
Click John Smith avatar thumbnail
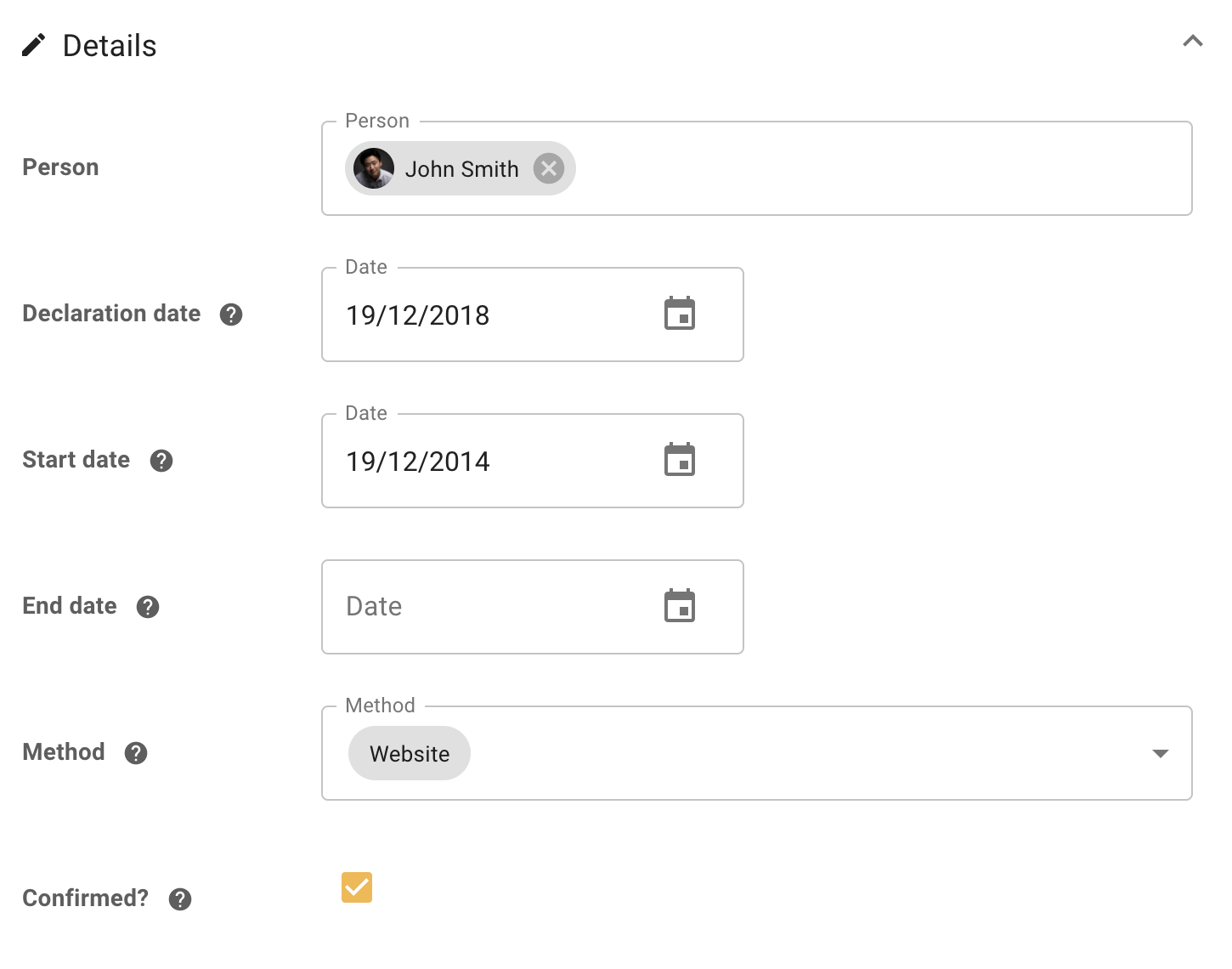point(374,168)
